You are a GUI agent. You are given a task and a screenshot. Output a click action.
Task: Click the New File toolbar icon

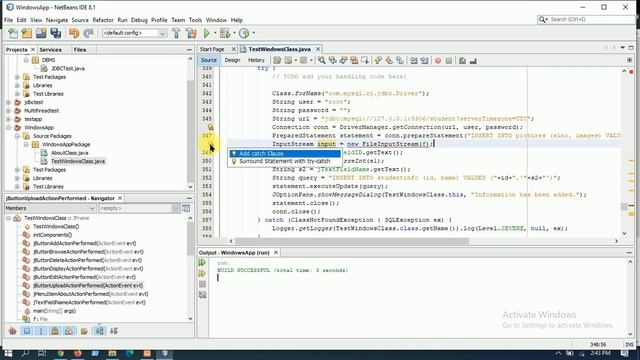point(13,33)
